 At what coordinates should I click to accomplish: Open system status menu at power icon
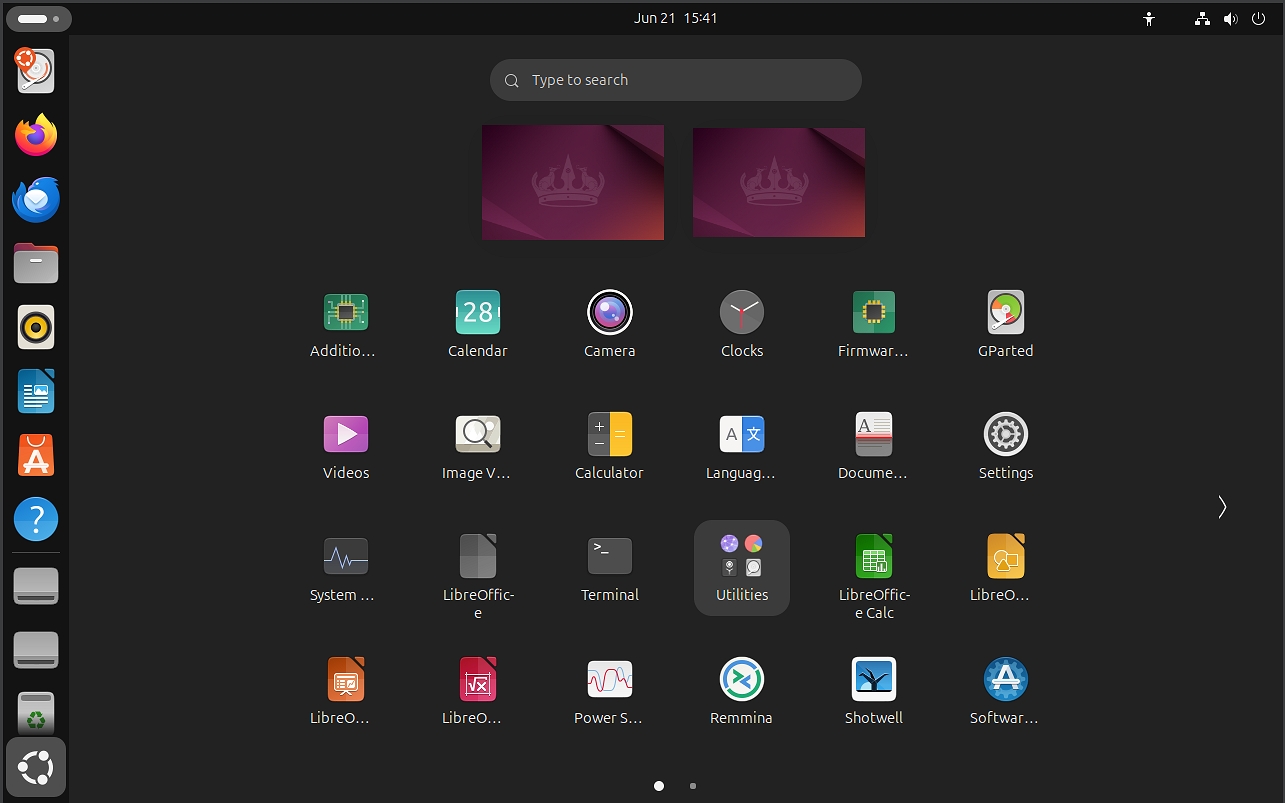(1257, 18)
